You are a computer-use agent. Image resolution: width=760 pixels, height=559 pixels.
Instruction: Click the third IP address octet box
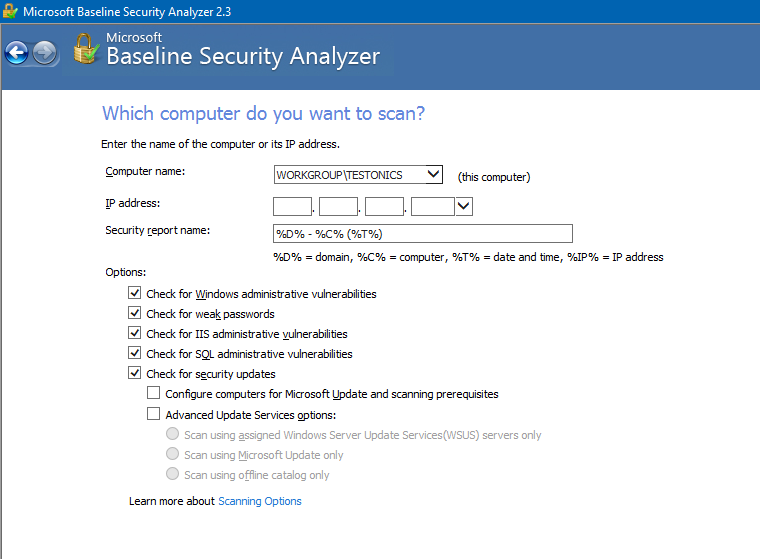pos(384,206)
